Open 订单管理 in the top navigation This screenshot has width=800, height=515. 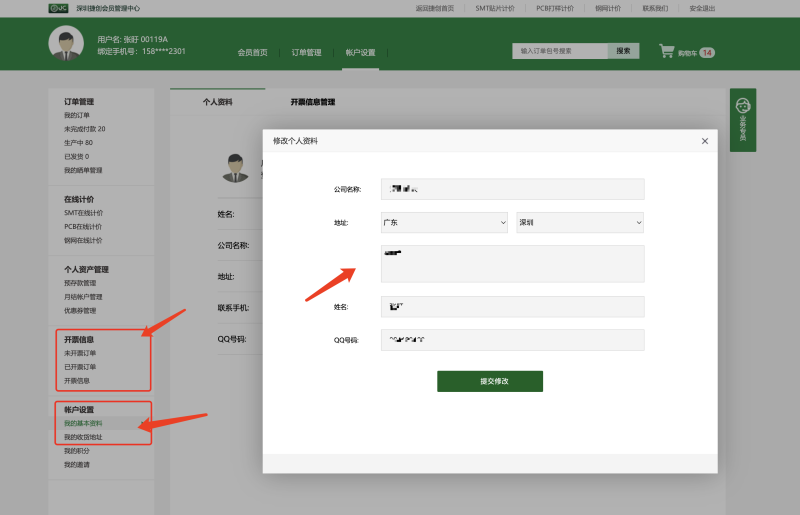point(306,52)
